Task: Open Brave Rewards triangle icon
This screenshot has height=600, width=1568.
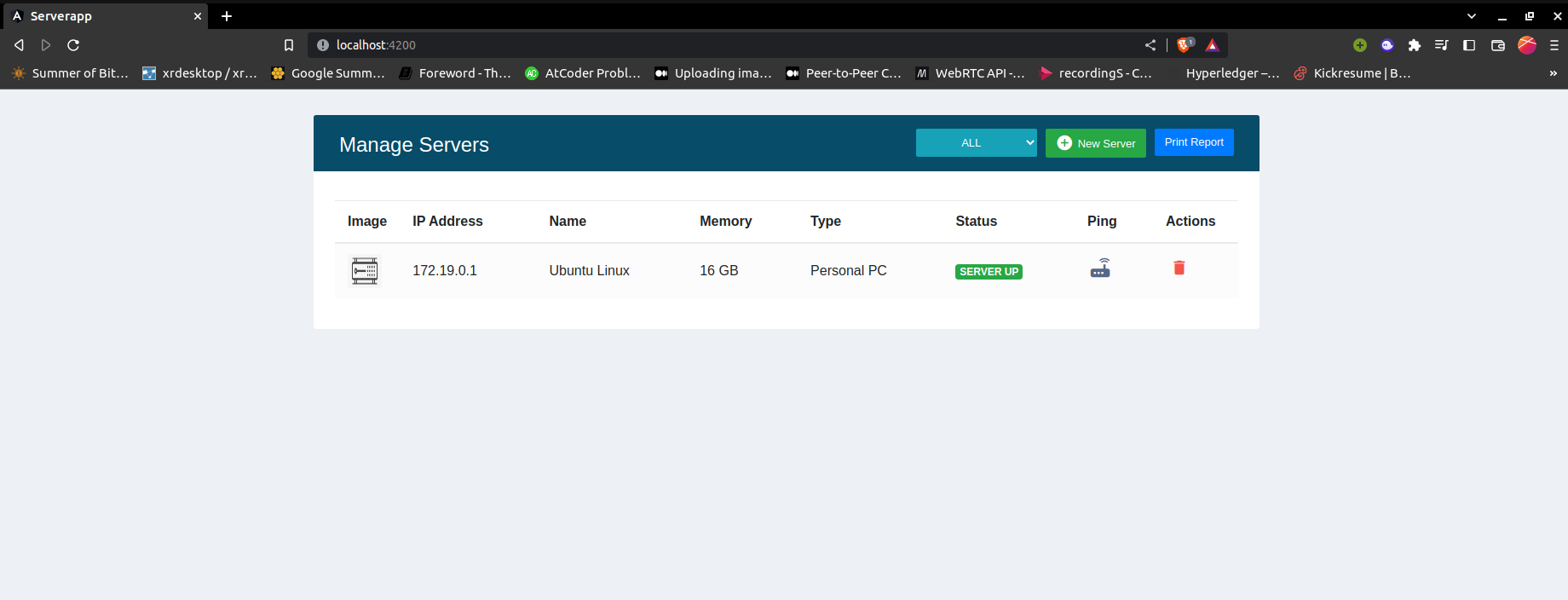Action: tap(1213, 45)
